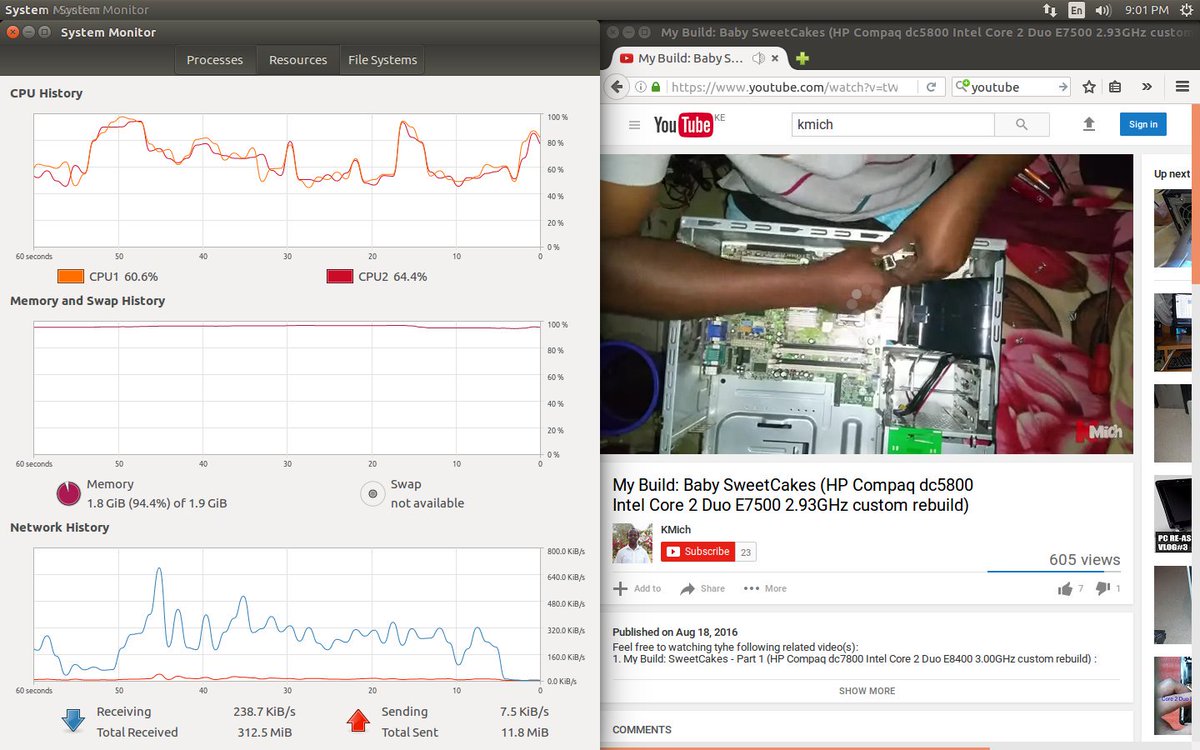Viewport: 1200px width, 750px height.
Task: Open the File Systems tab
Action: click(382, 60)
